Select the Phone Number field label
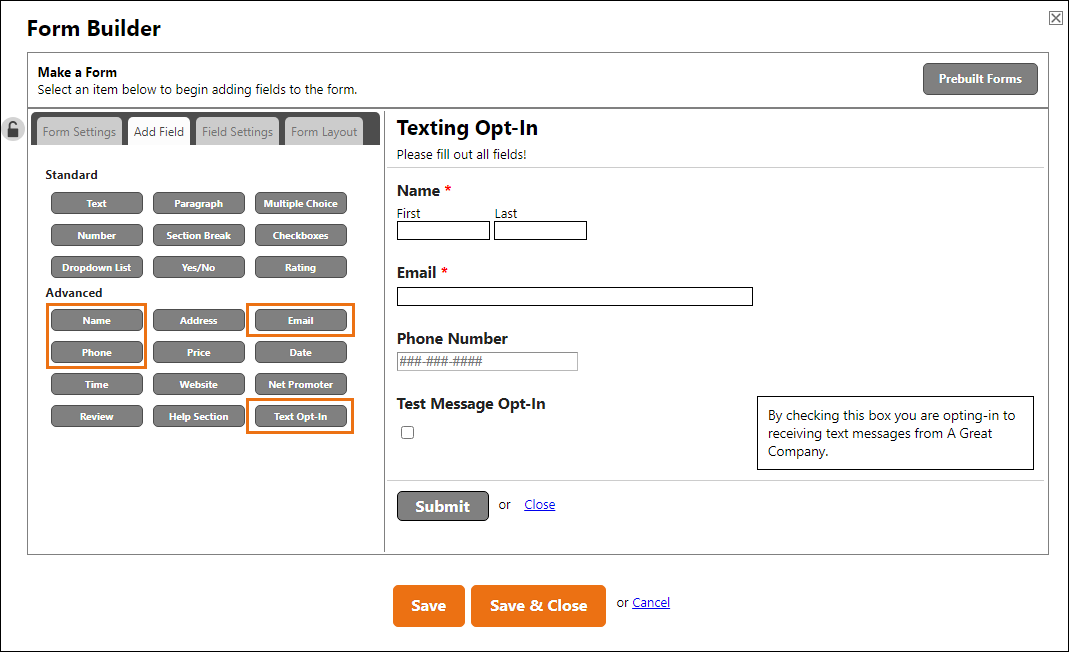This screenshot has height=652, width=1069. (x=452, y=339)
